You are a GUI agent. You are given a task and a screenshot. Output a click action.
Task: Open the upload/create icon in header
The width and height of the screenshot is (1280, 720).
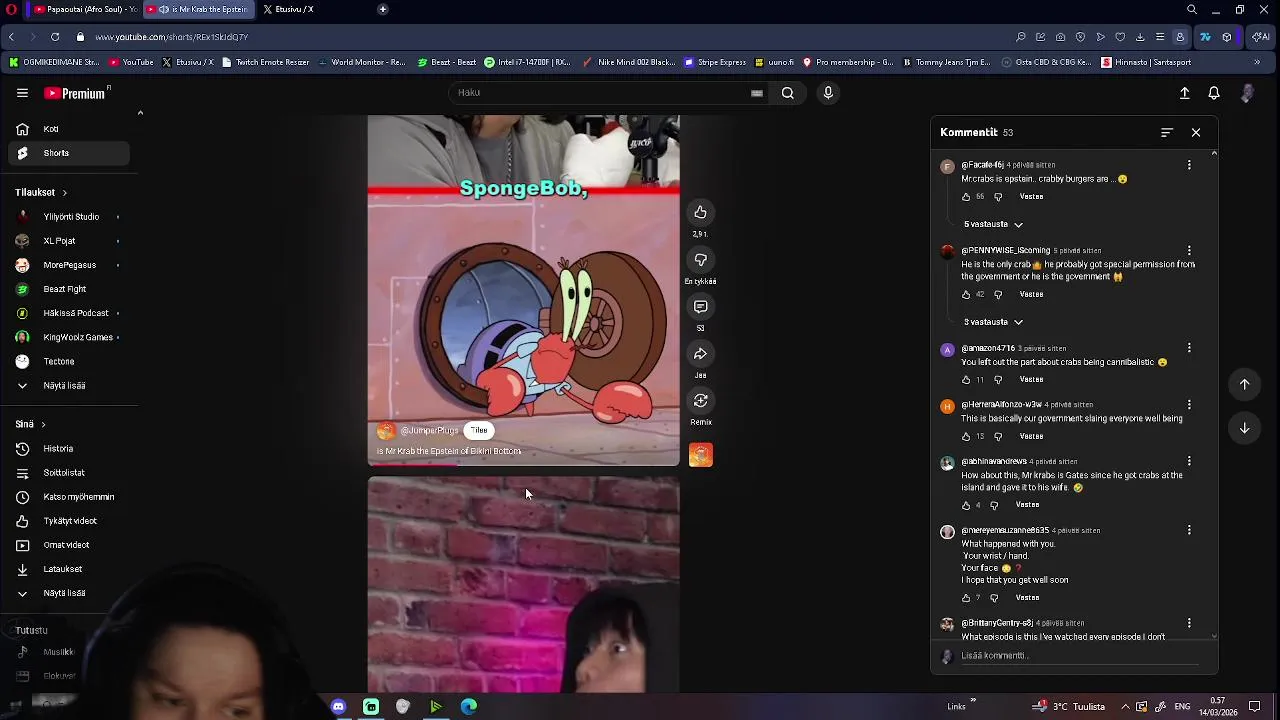click(1184, 93)
